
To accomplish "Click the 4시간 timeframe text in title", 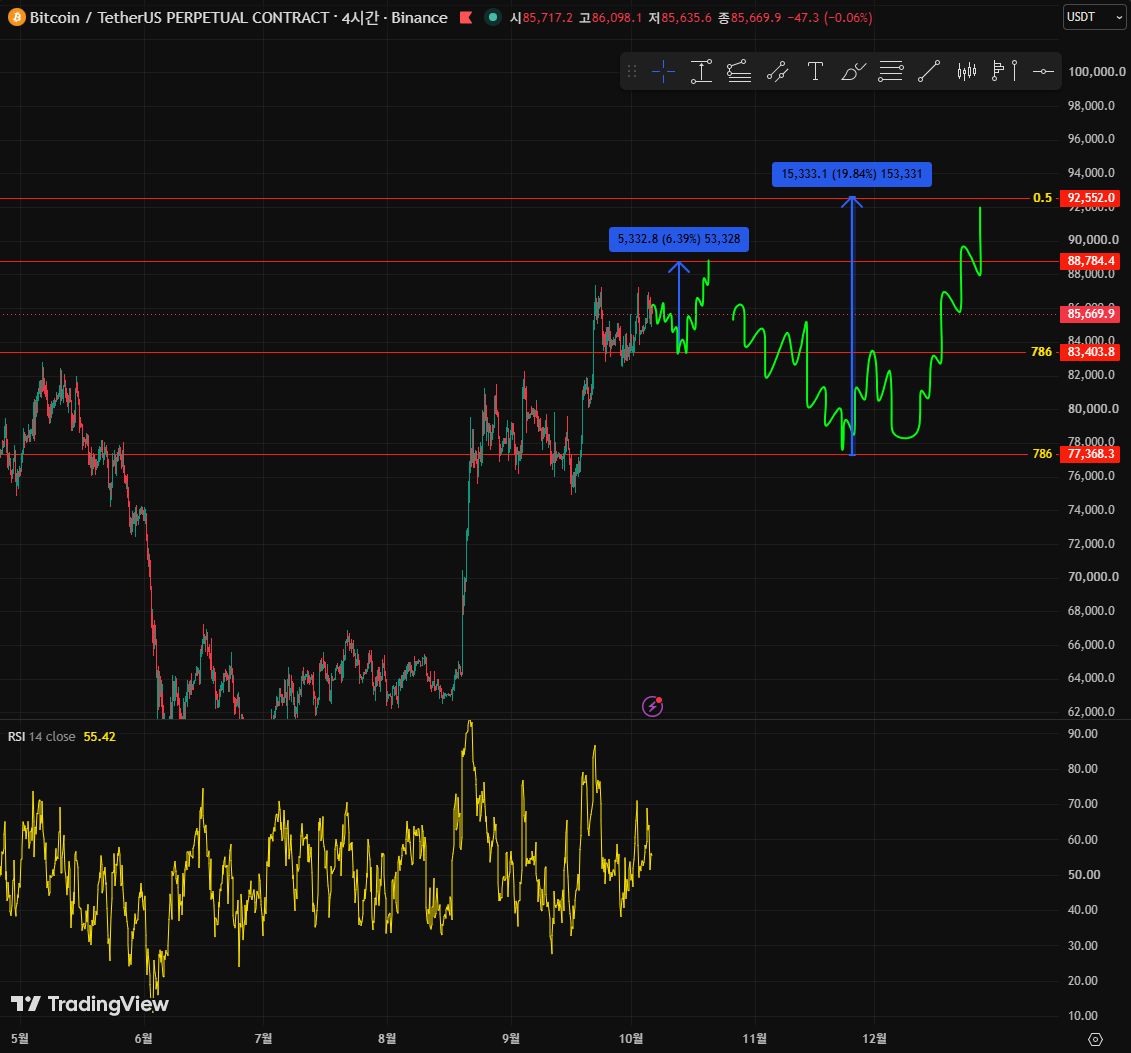I will [360, 17].
